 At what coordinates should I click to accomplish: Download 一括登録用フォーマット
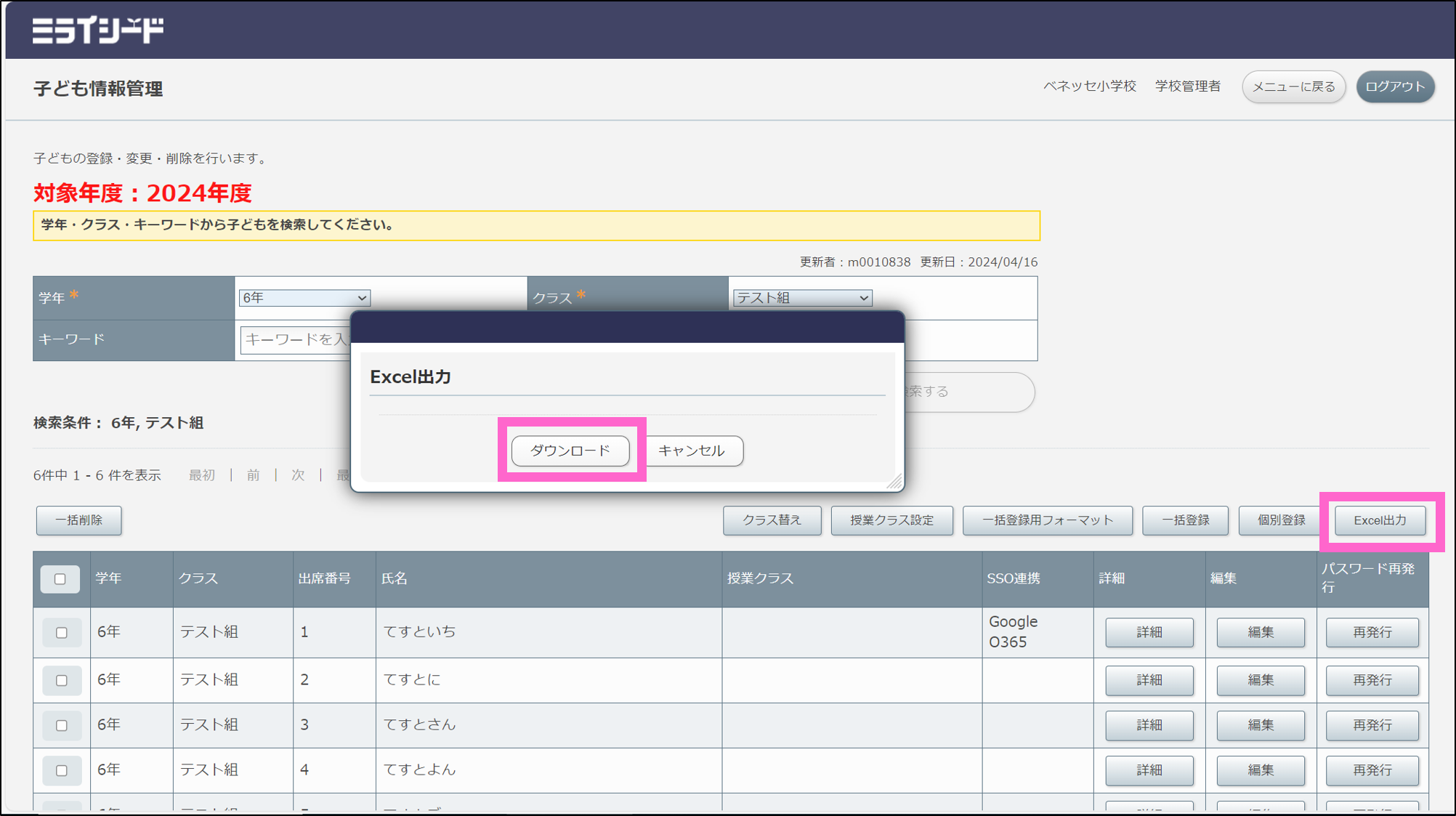pyautogui.click(x=1047, y=520)
